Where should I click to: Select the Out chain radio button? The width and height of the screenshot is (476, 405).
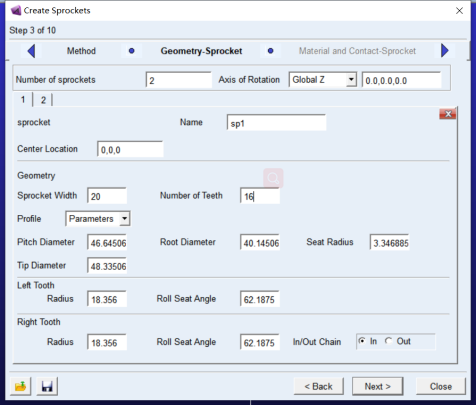(388, 341)
